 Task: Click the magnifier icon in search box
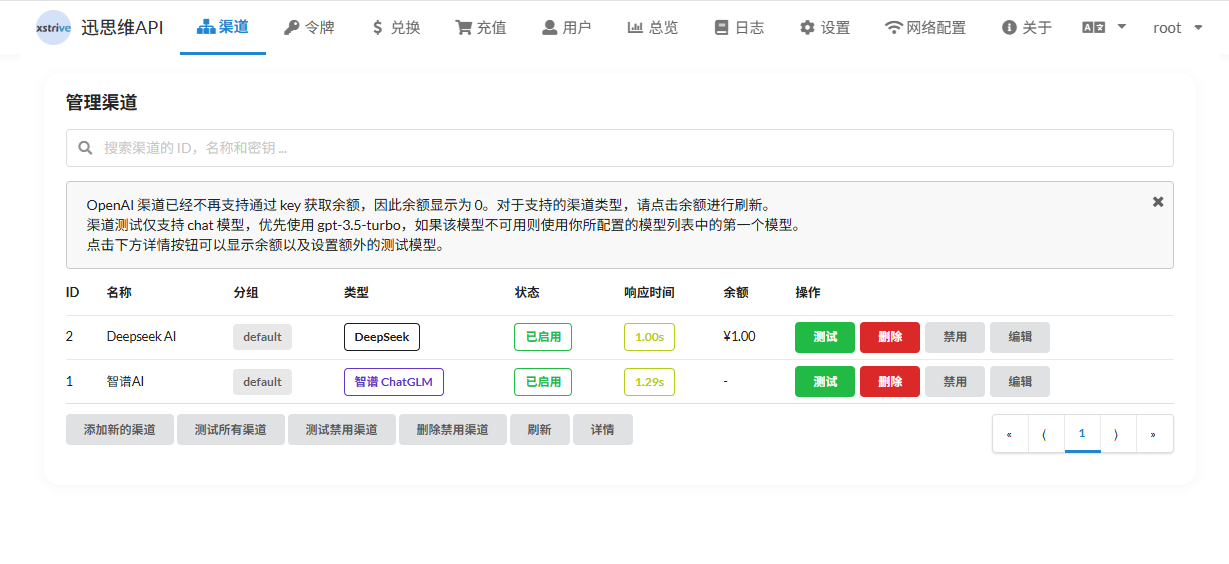(x=86, y=148)
